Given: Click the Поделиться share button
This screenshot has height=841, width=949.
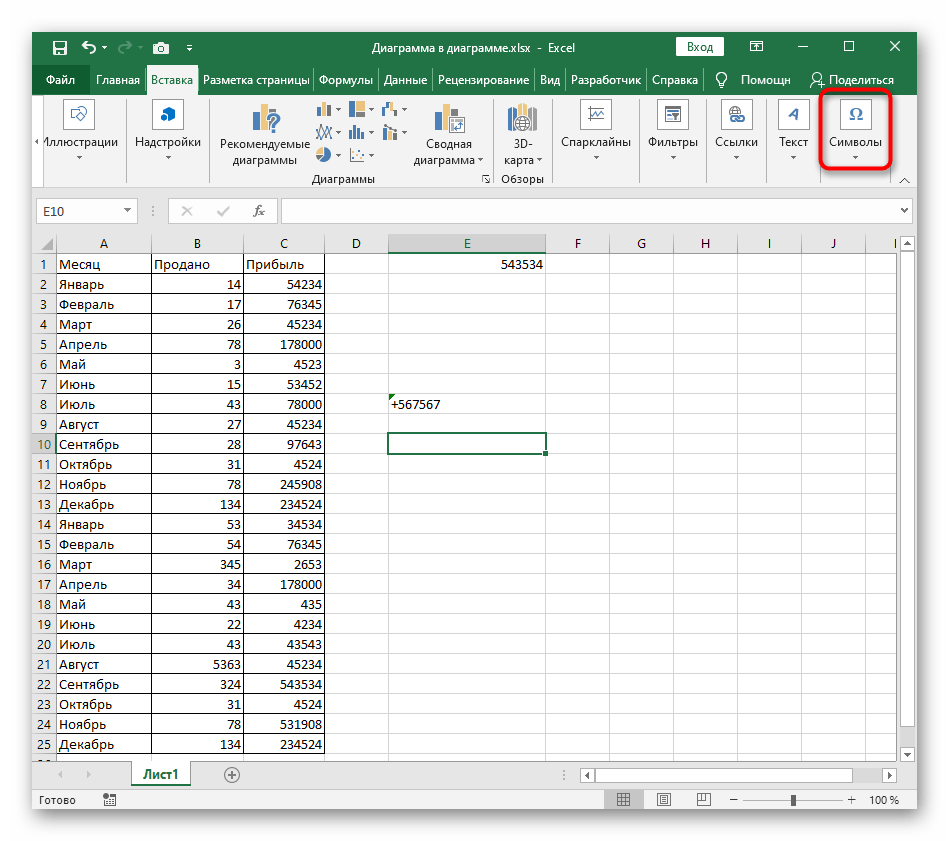Looking at the screenshot, I should coord(852,80).
